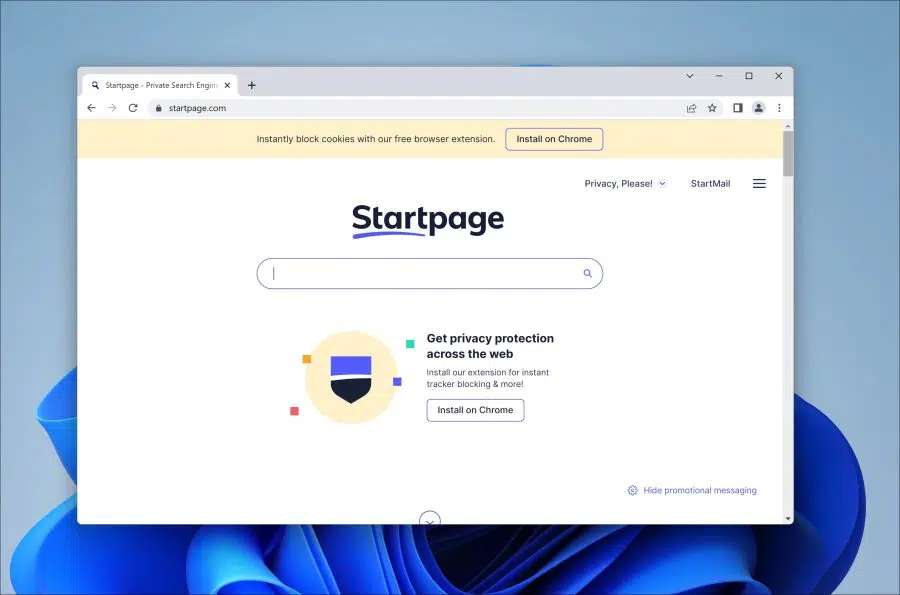Share this page using the share icon
Image resolution: width=900 pixels, height=595 pixels.
coord(691,108)
